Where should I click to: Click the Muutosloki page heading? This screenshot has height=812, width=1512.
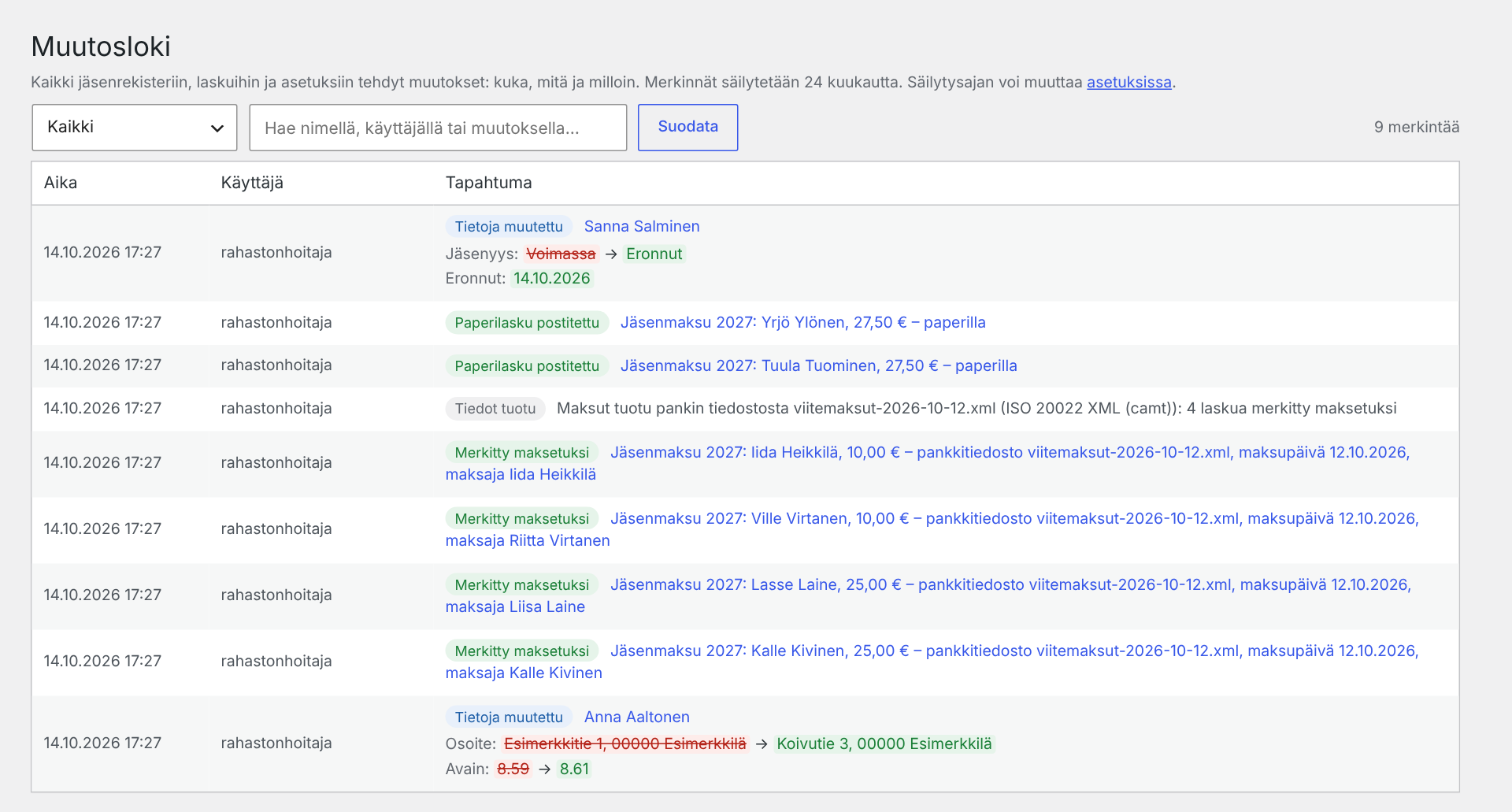click(101, 46)
